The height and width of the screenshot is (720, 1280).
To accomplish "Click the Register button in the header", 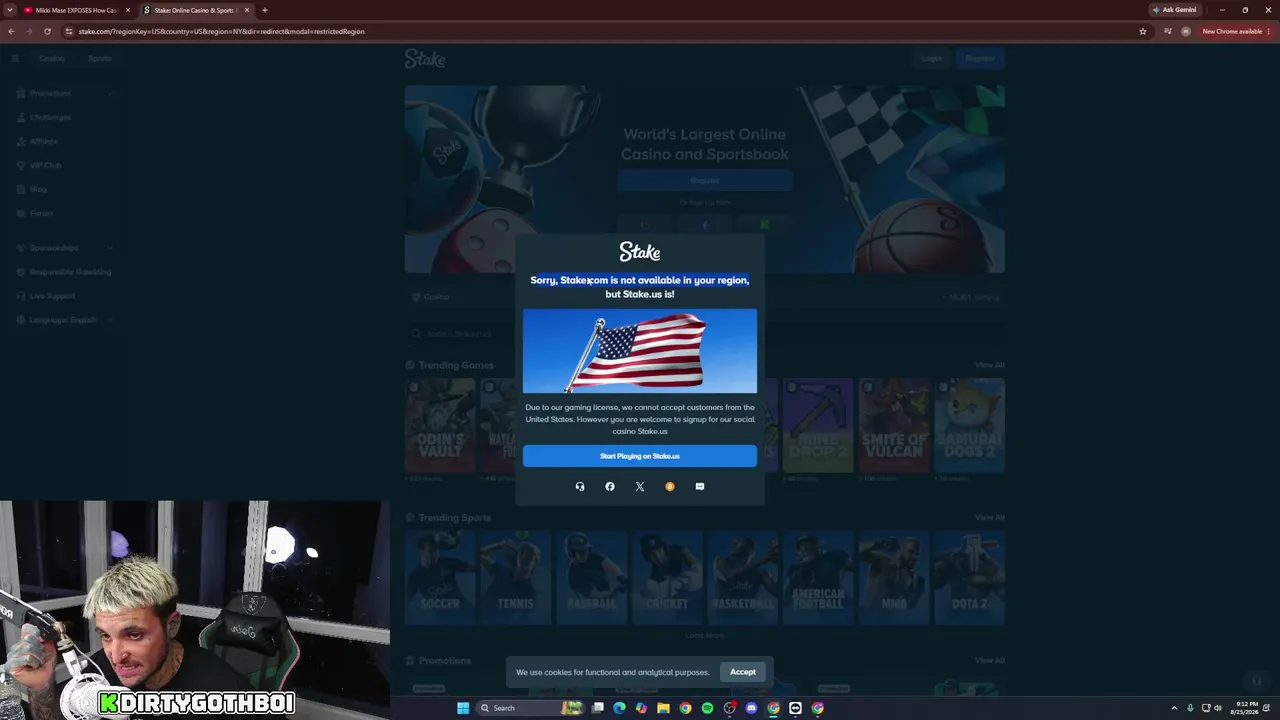I will [x=980, y=58].
